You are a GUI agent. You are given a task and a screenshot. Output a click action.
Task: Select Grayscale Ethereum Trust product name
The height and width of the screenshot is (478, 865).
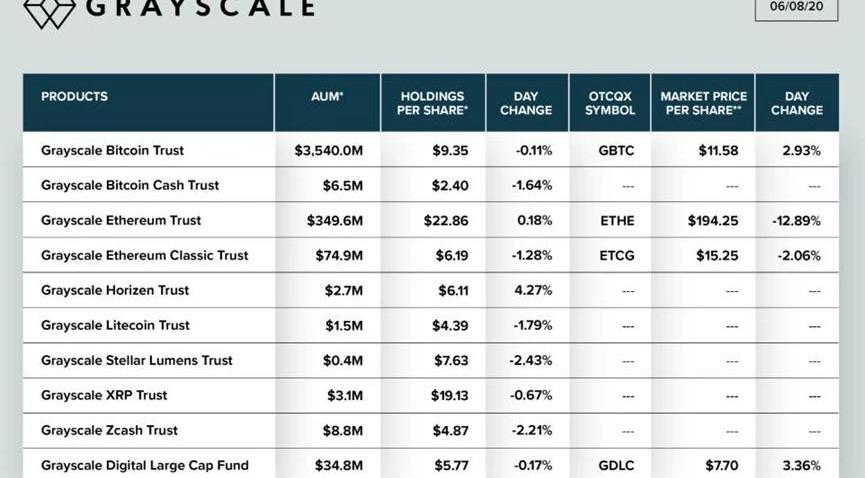pos(121,220)
